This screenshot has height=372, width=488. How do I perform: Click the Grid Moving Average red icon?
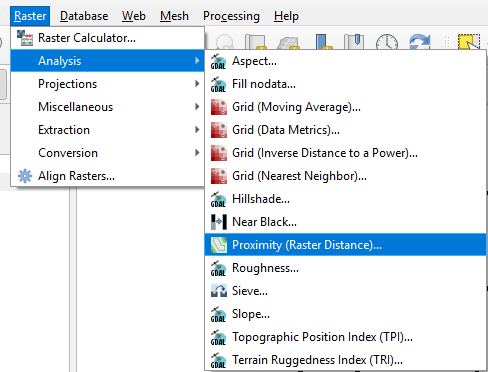[x=219, y=107]
